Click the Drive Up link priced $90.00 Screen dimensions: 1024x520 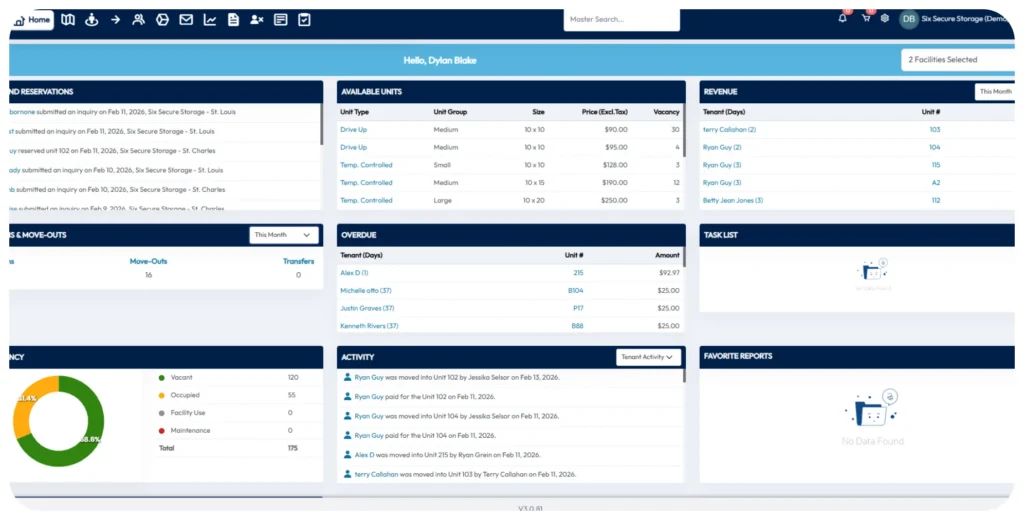(353, 129)
